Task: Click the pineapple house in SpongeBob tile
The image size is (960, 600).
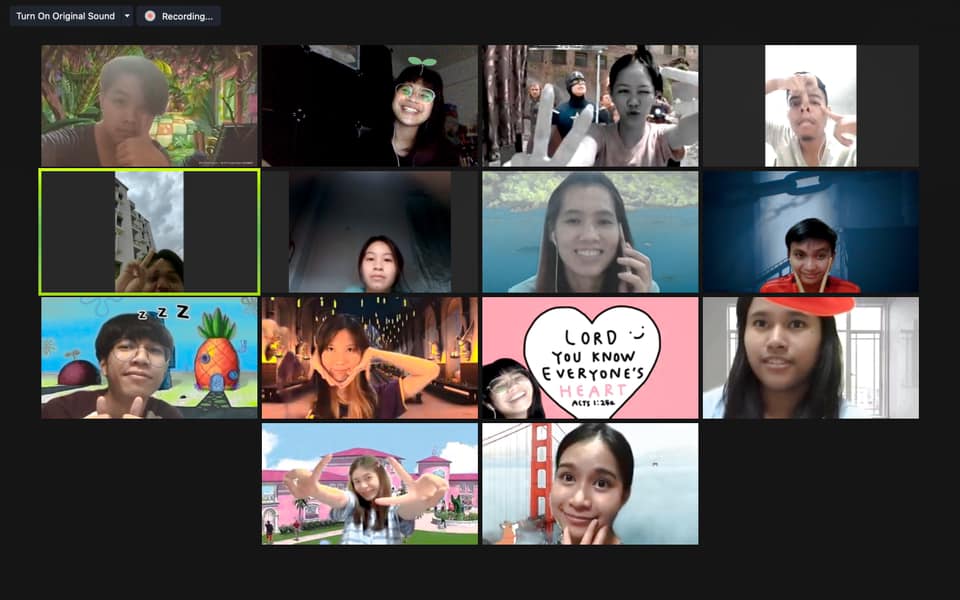Action: click(x=216, y=355)
